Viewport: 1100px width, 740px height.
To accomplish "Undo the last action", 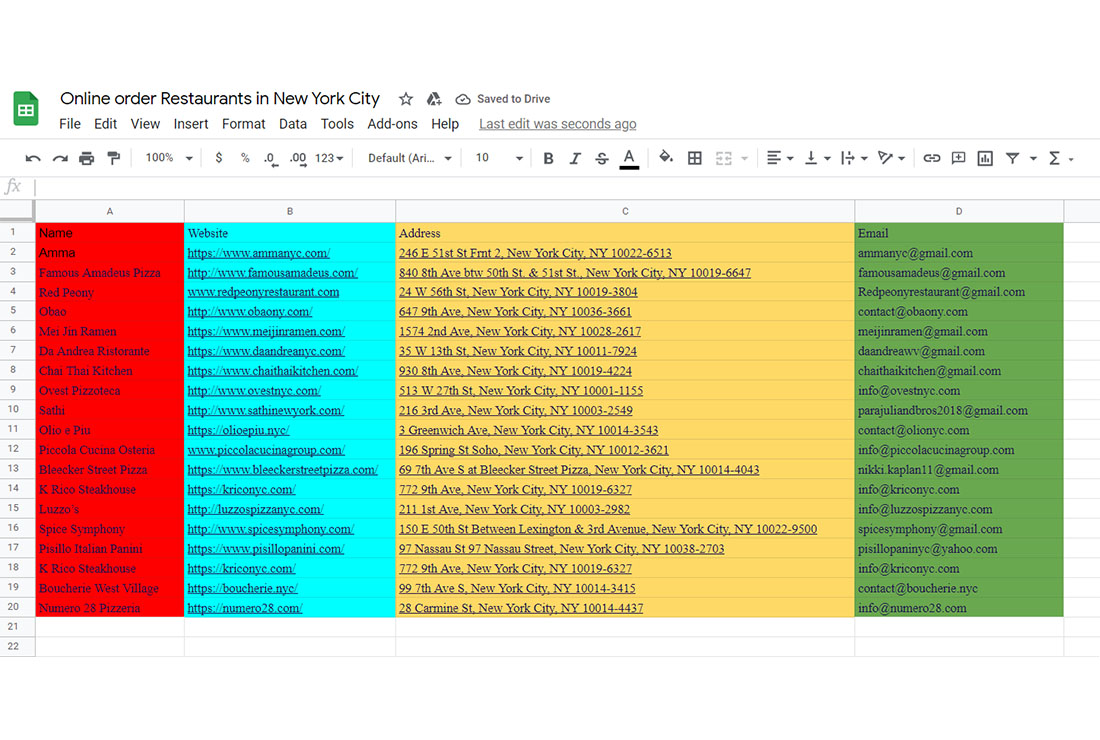I will [x=32, y=159].
